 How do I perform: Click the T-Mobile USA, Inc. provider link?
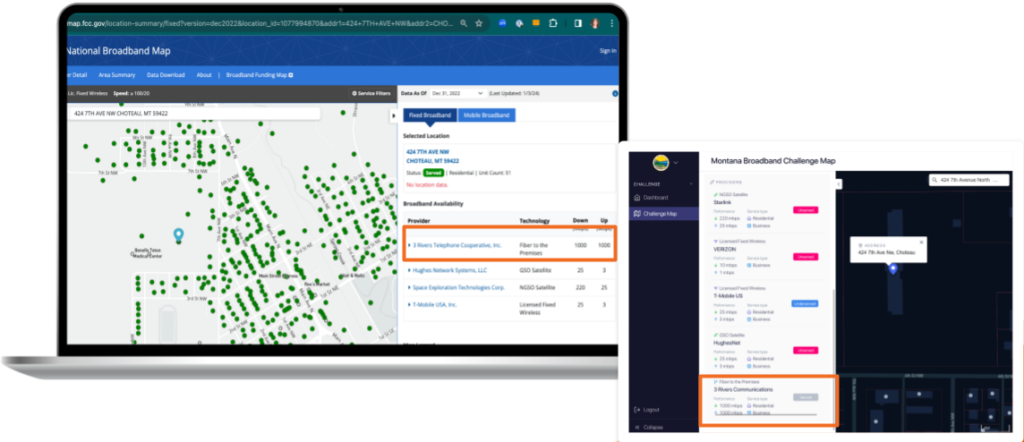(435, 304)
